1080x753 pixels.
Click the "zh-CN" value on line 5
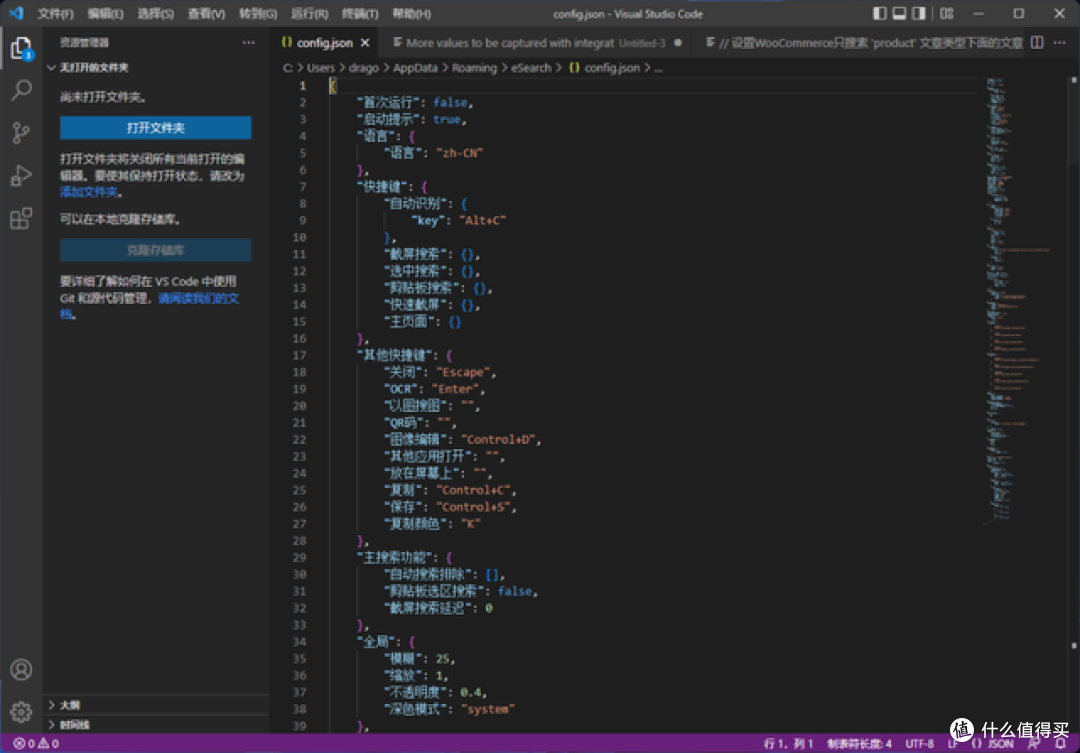[x=459, y=153]
